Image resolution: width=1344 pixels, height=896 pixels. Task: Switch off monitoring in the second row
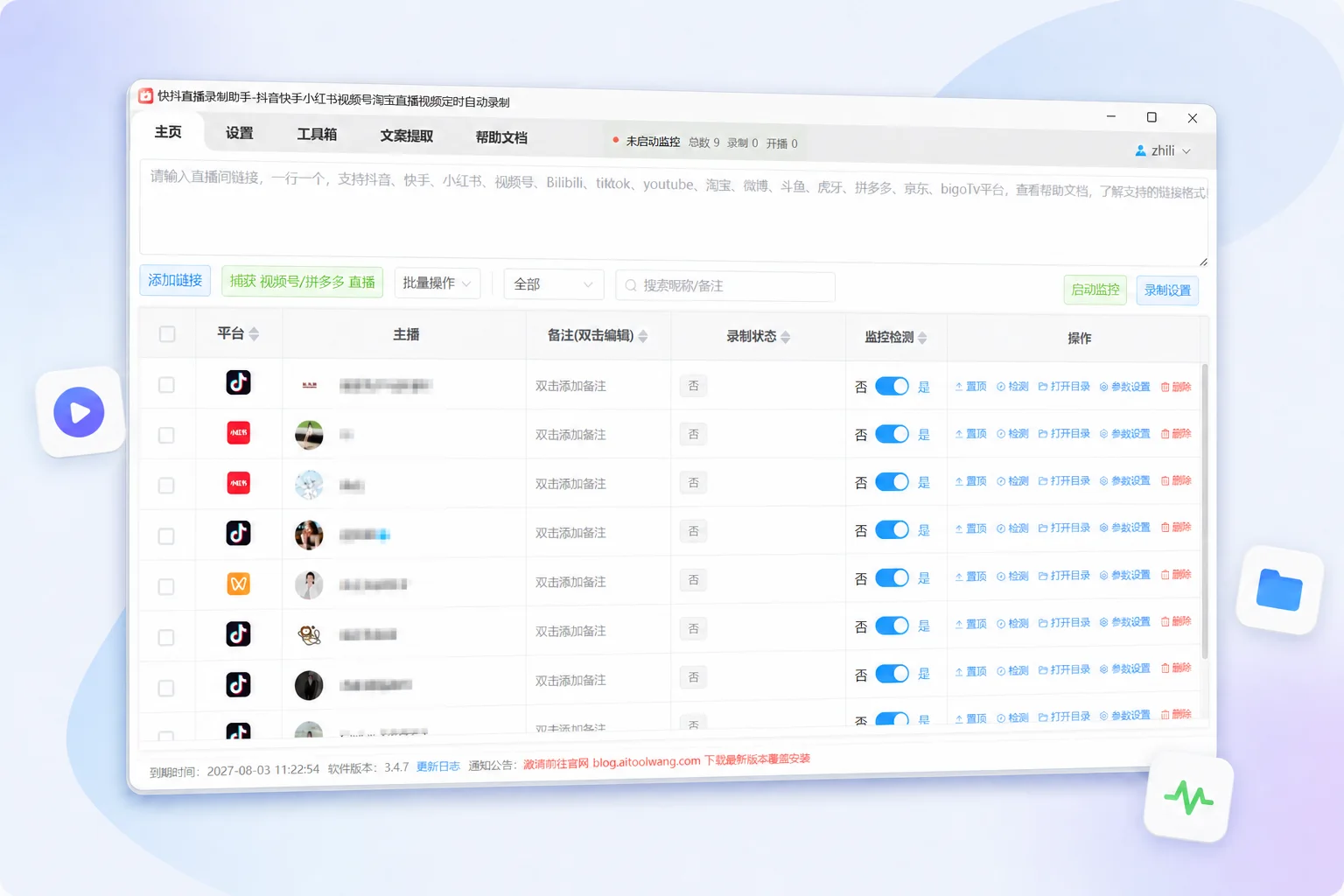(x=892, y=434)
